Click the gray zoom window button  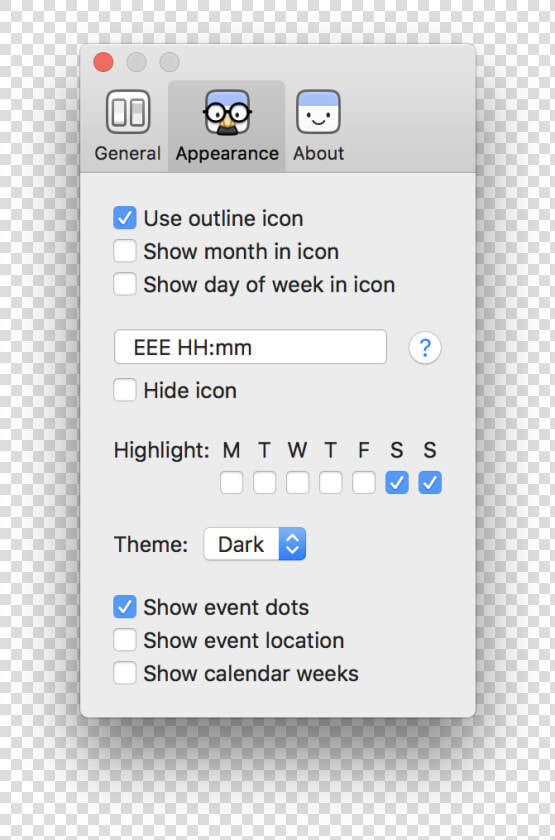[170, 62]
